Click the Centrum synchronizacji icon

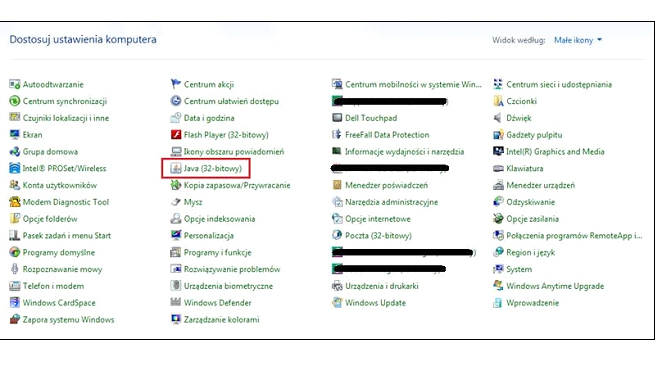click(x=15, y=101)
